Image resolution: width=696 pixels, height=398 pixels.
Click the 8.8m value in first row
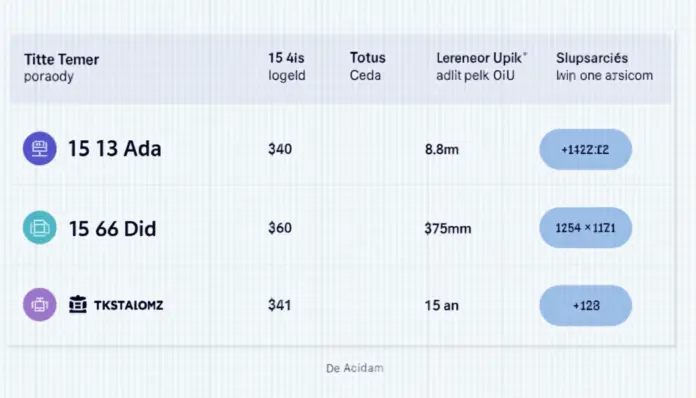tap(442, 150)
